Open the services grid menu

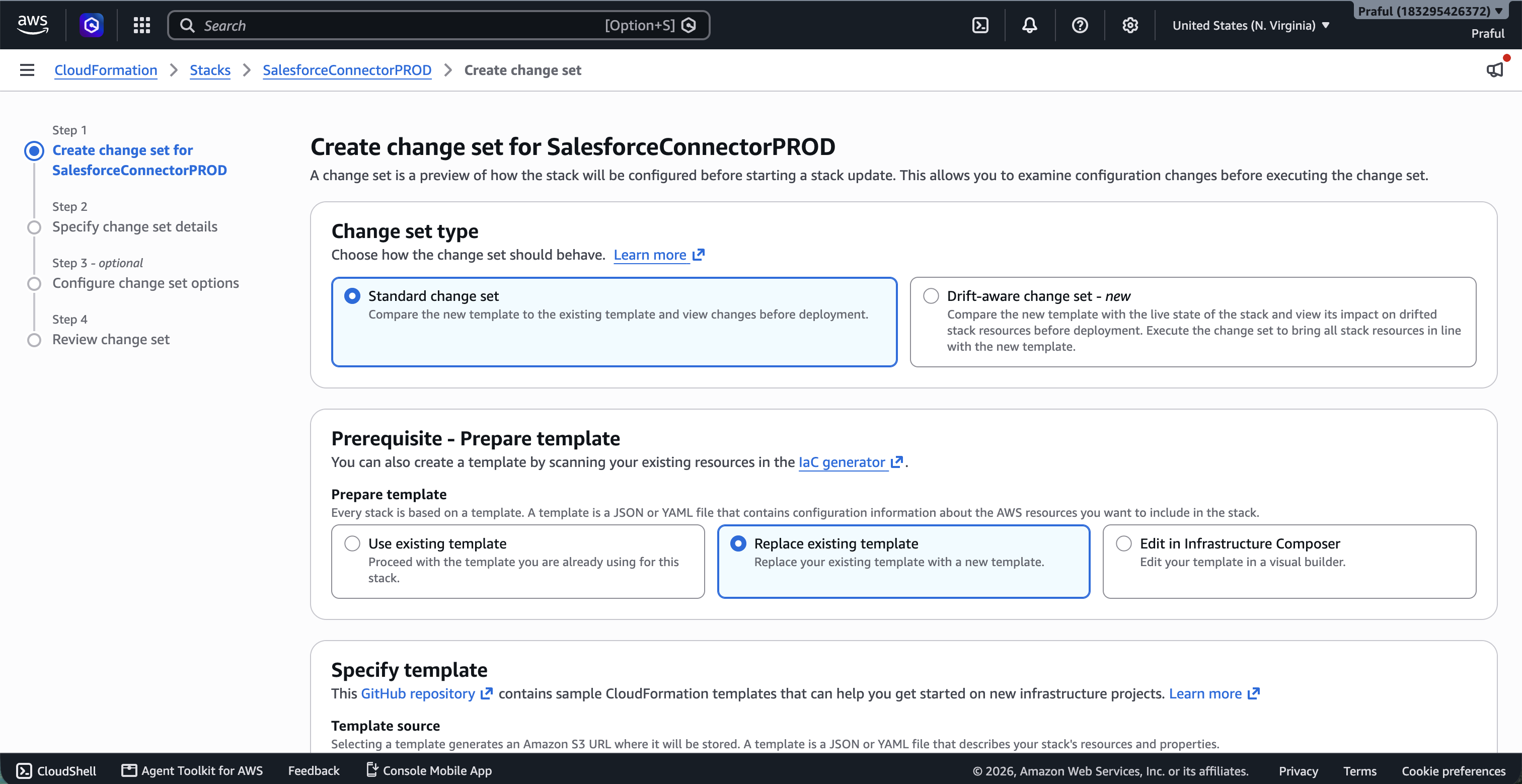(142, 25)
